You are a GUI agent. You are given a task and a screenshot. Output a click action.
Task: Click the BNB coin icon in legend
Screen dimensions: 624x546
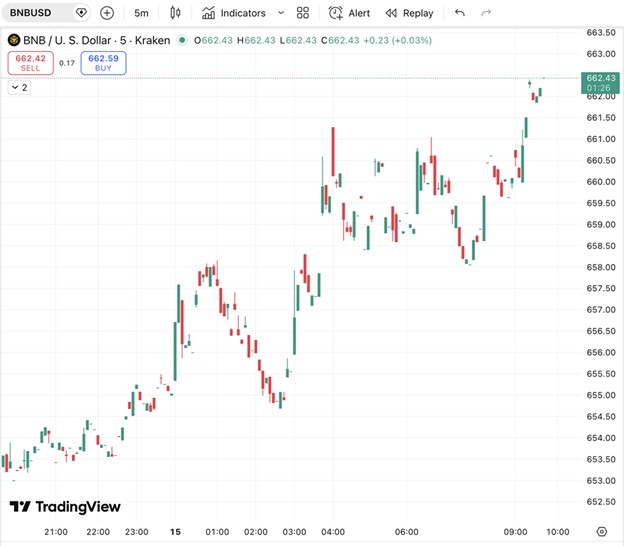click(14, 40)
